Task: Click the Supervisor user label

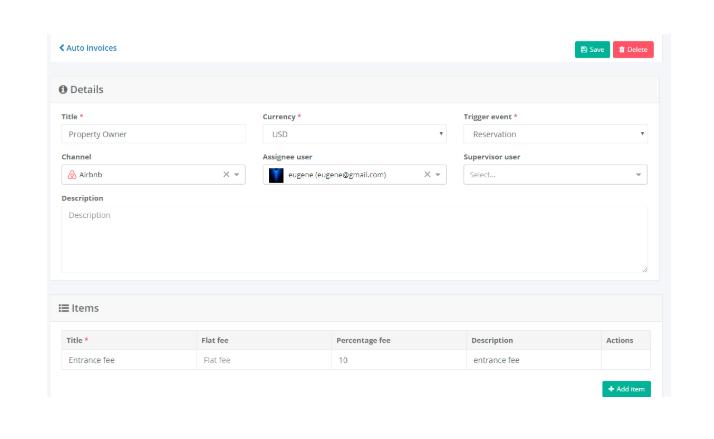Action: click(492, 157)
